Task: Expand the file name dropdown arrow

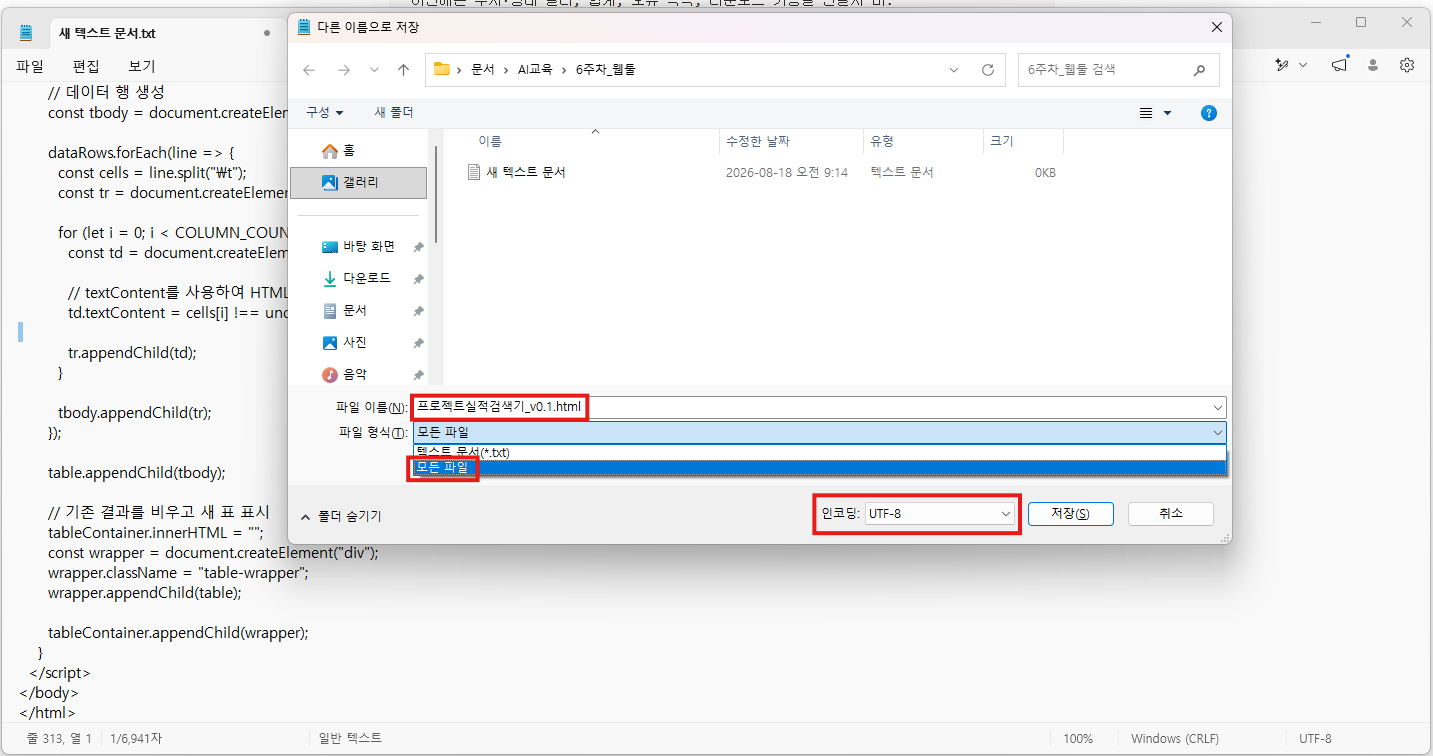Action: (x=1217, y=408)
